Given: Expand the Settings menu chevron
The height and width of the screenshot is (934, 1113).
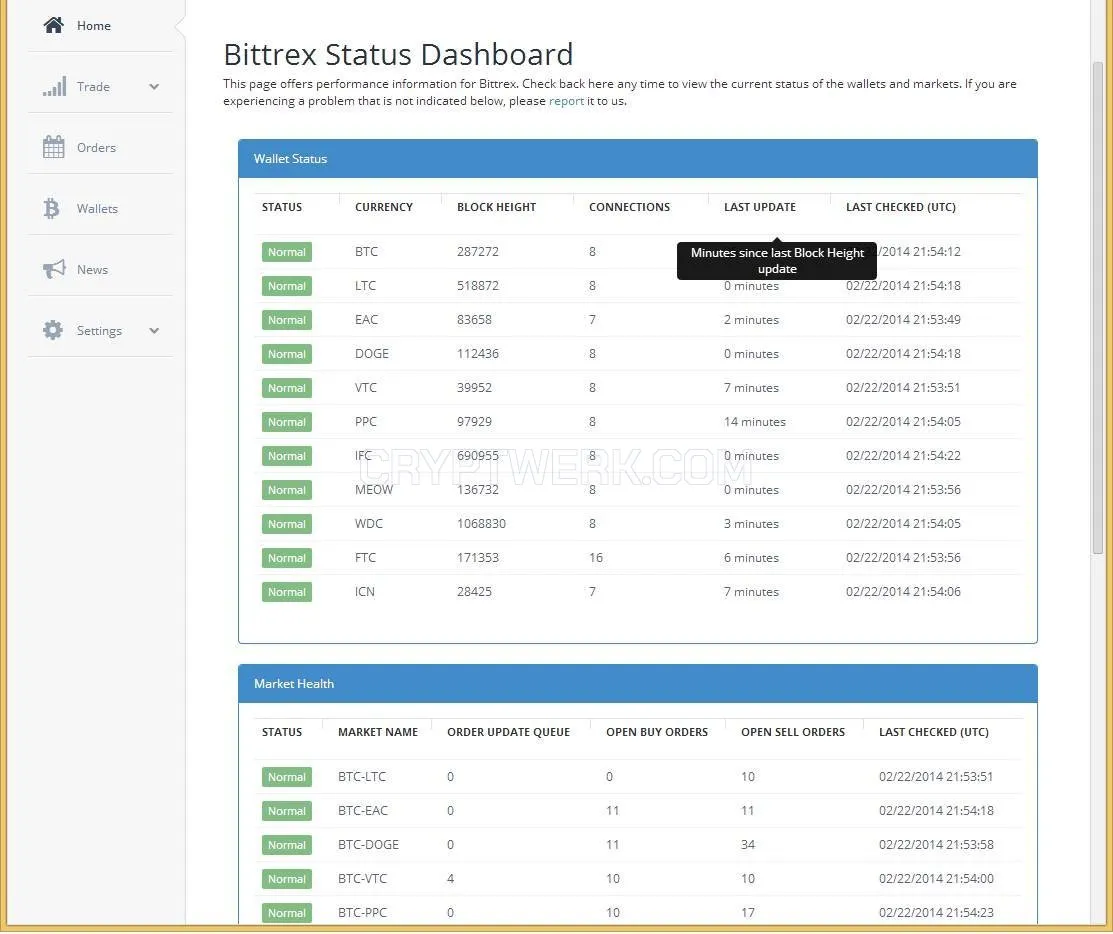Looking at the screenshot, I should (x=154, y=331).
